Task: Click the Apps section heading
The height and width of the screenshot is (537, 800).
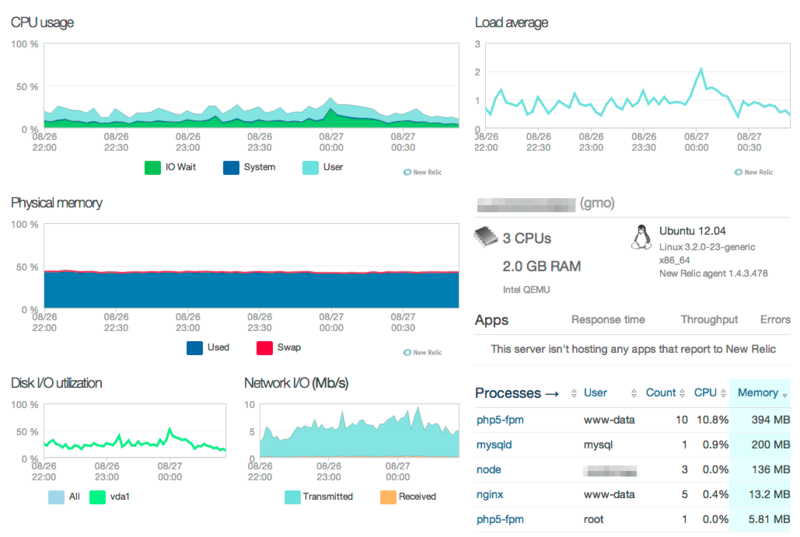Action: 491,321
